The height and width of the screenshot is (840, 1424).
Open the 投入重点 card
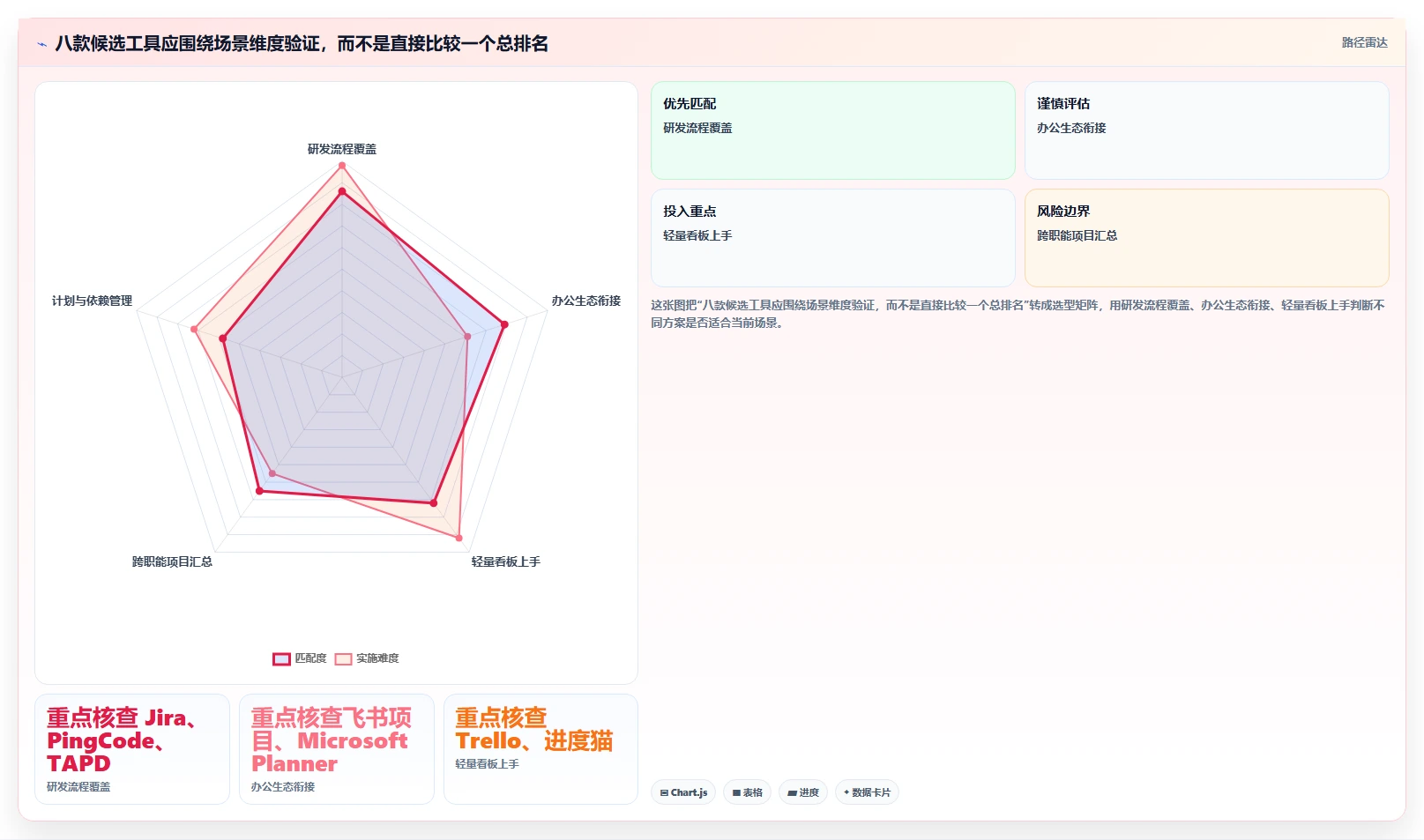click(x=833, y=238)
